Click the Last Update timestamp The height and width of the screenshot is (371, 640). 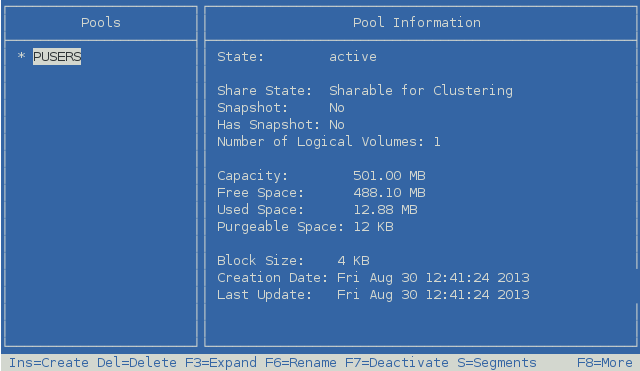pos(433,295)
